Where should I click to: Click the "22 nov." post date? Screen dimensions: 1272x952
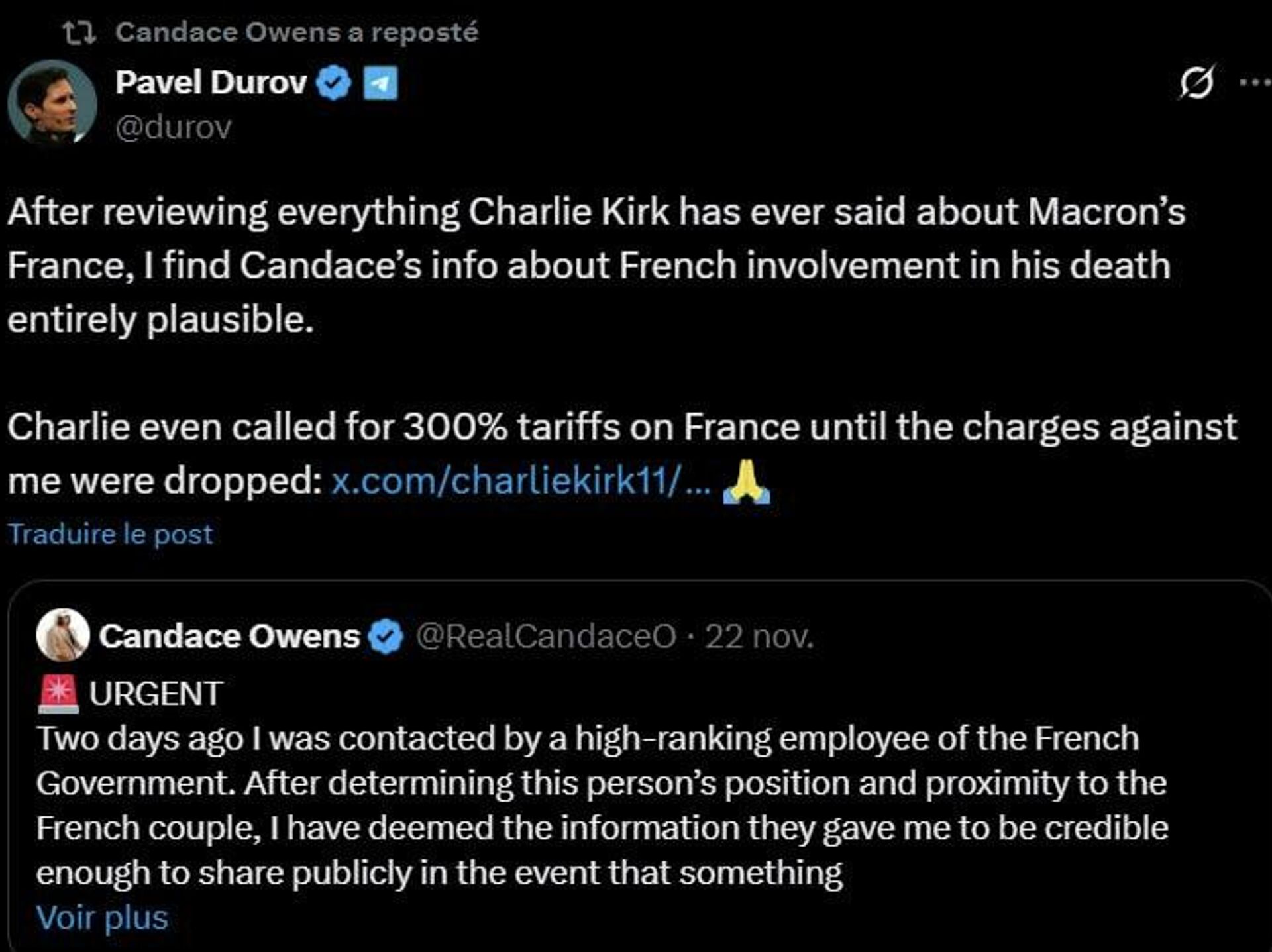[759, 637]
